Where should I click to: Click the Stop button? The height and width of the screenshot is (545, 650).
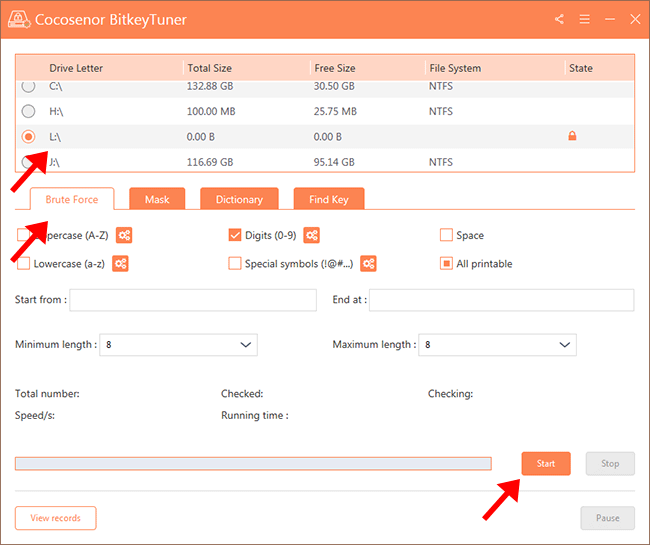coord(610,463)
